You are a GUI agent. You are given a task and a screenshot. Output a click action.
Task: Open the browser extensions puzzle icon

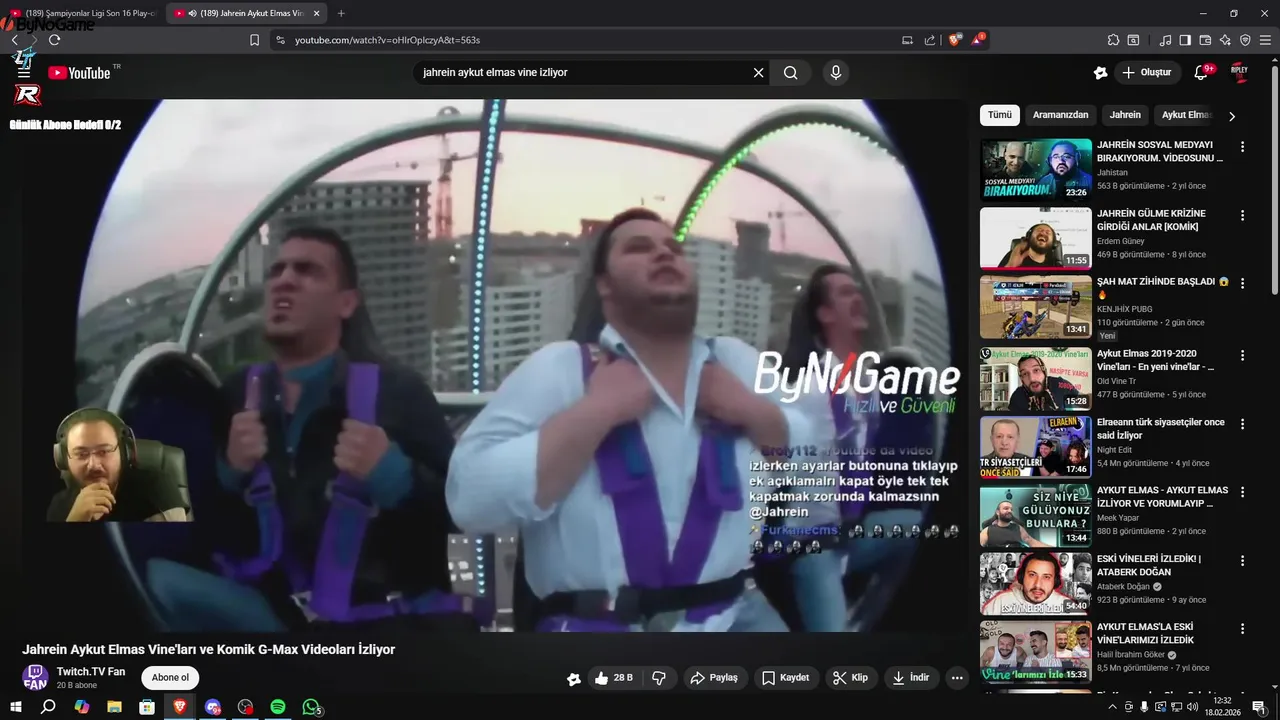1113,40
